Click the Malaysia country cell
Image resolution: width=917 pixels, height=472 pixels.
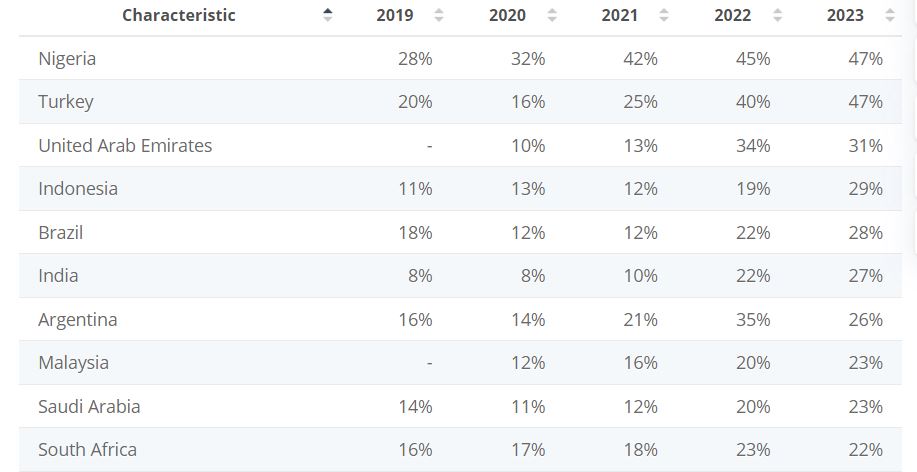73,363
